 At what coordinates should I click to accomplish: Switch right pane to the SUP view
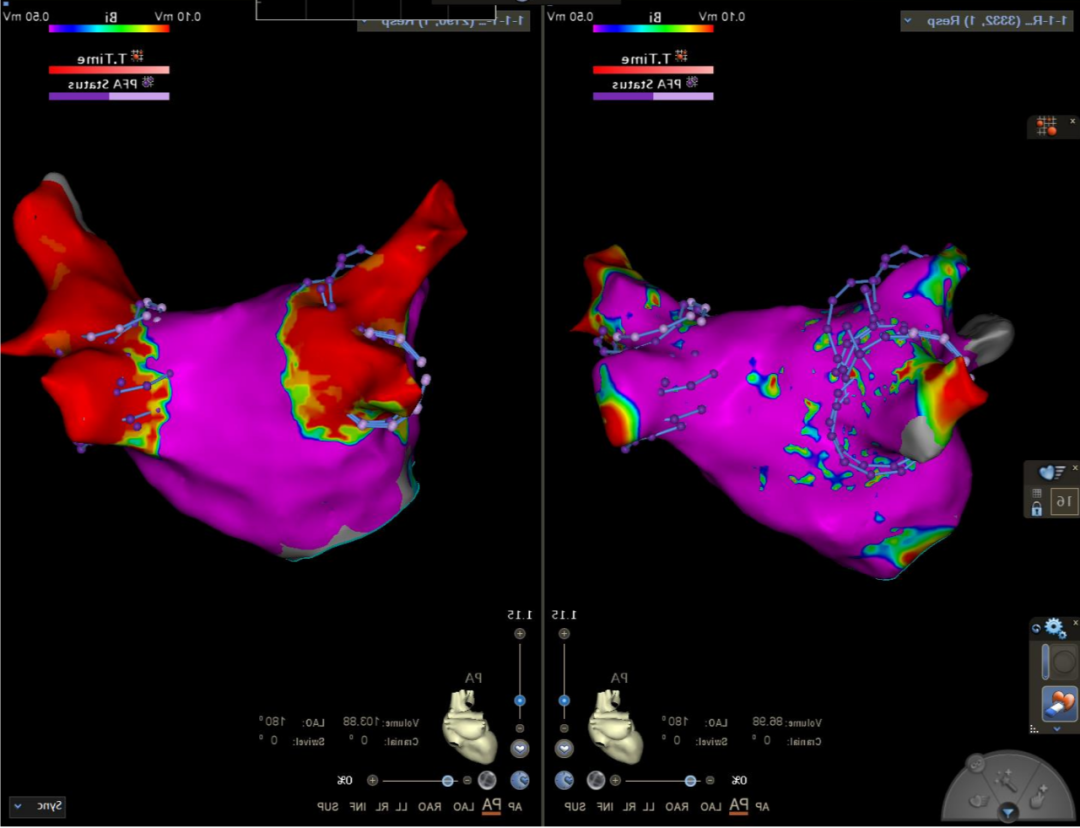tap(575, 806)
